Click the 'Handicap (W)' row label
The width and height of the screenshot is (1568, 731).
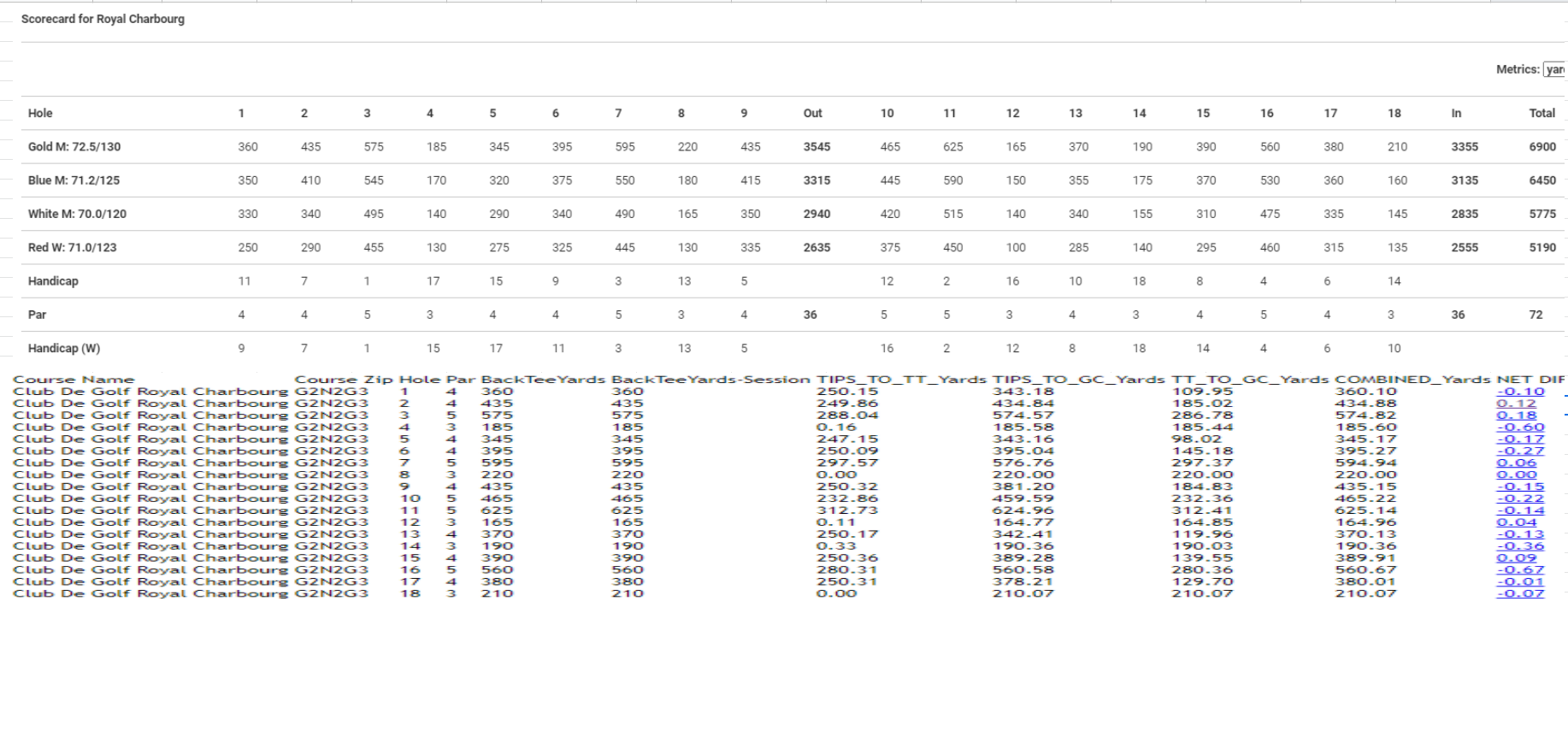[x=64, y=349]
